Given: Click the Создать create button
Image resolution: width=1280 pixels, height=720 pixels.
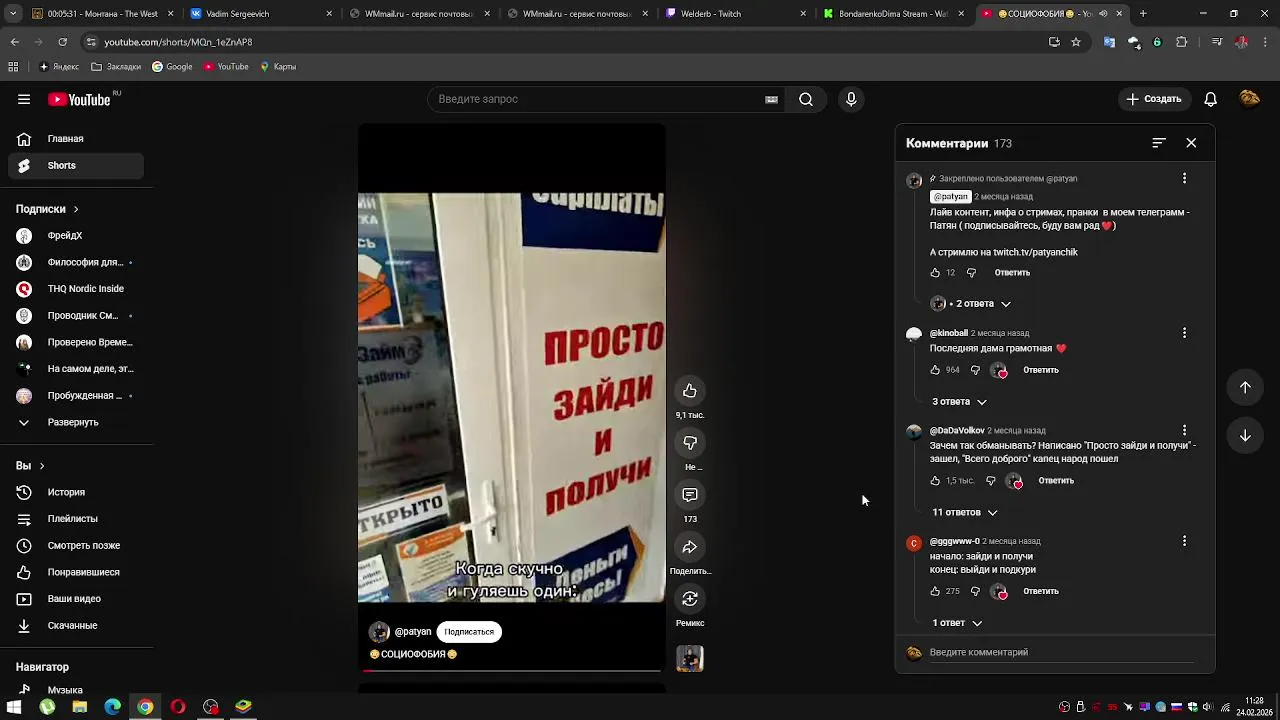Looking at the screenshot, I should coord(1154,99).
